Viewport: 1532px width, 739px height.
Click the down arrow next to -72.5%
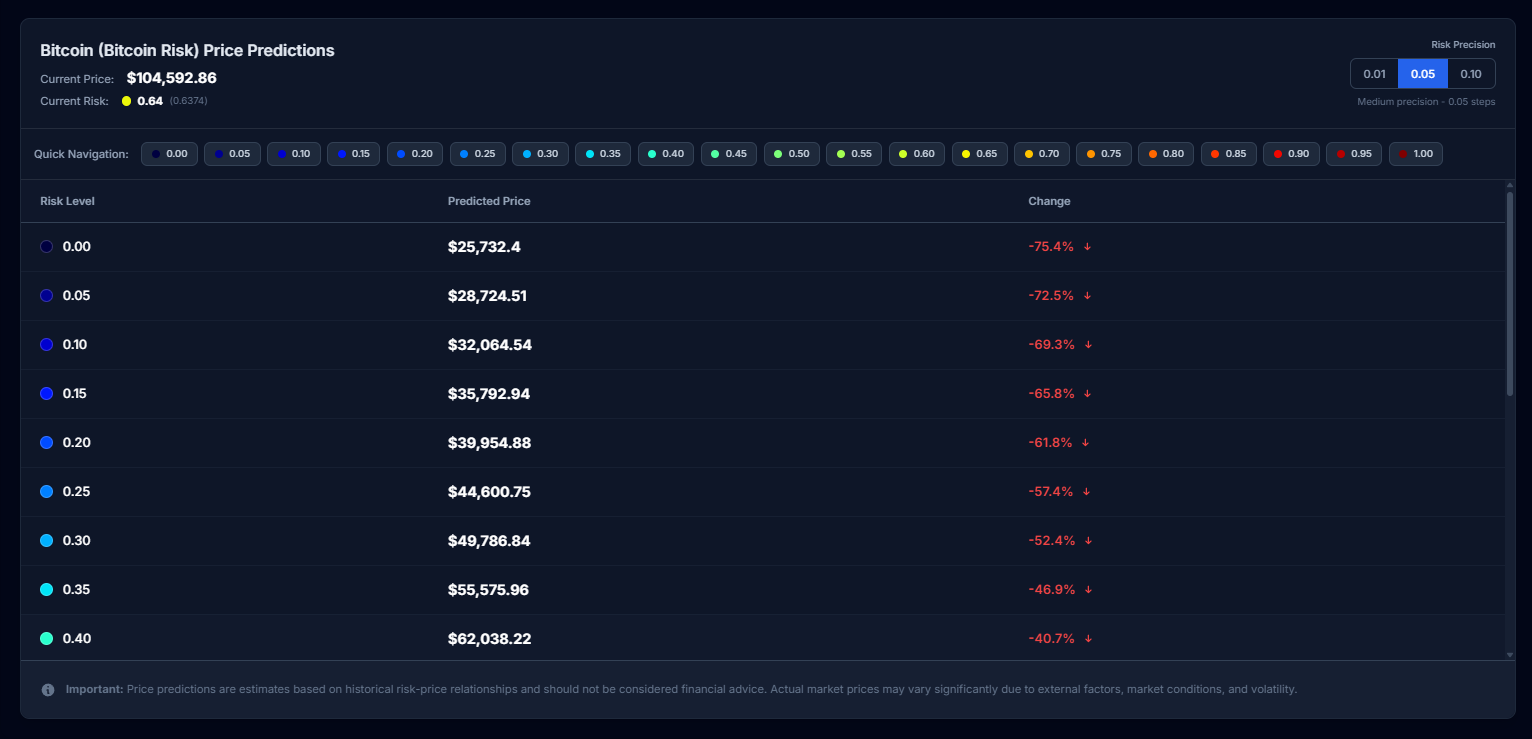pyautogui.click(x=1087, y=296)
